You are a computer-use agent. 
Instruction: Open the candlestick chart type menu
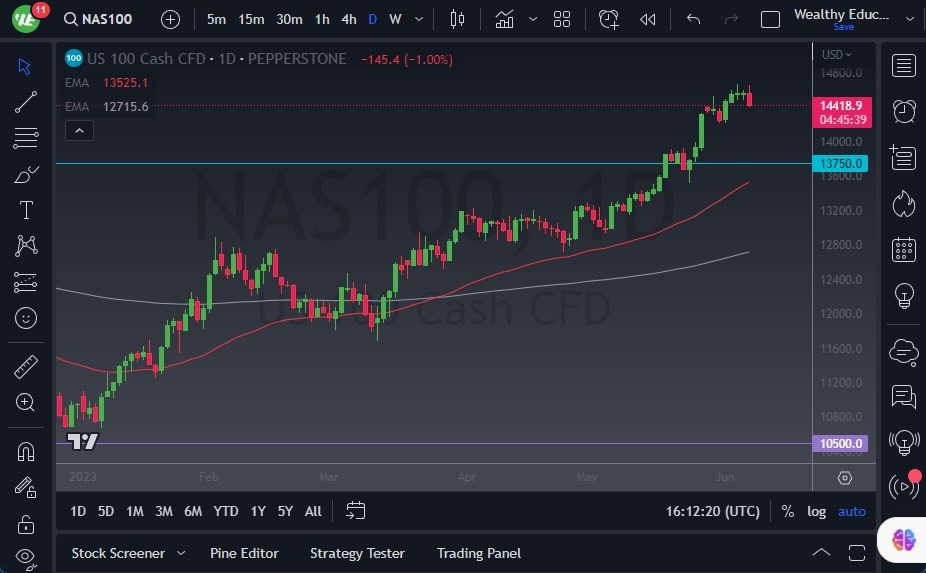click(457, 19)
